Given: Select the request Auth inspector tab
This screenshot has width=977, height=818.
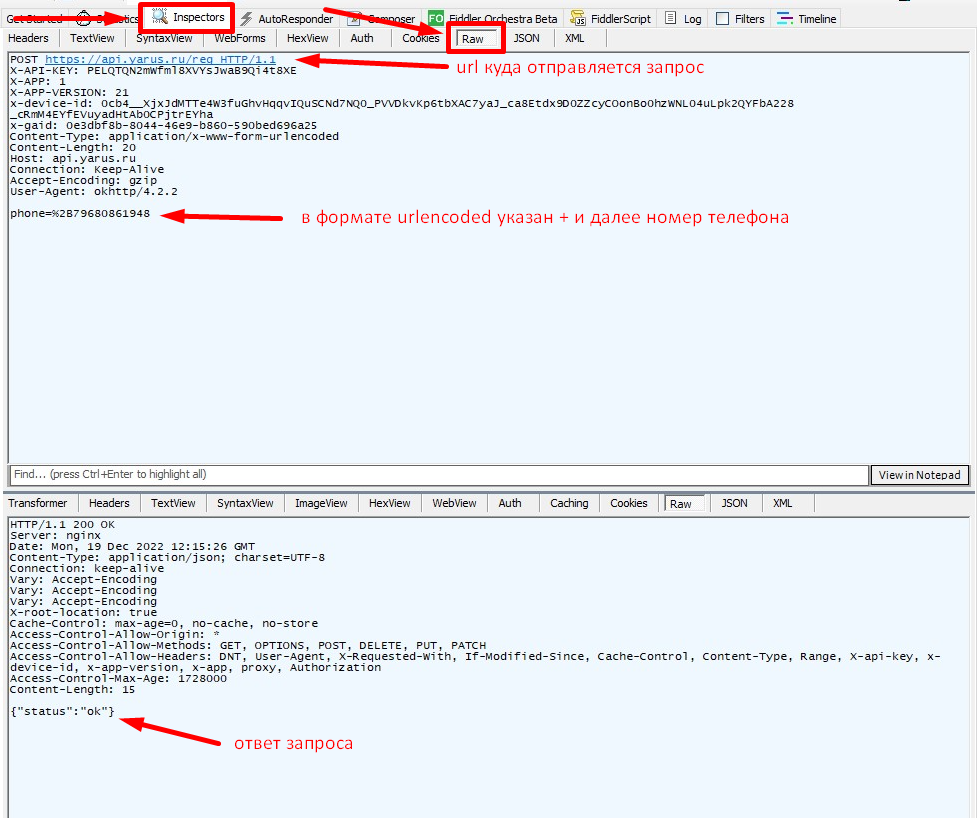Looking at the screenshot, I should point(362,38).
